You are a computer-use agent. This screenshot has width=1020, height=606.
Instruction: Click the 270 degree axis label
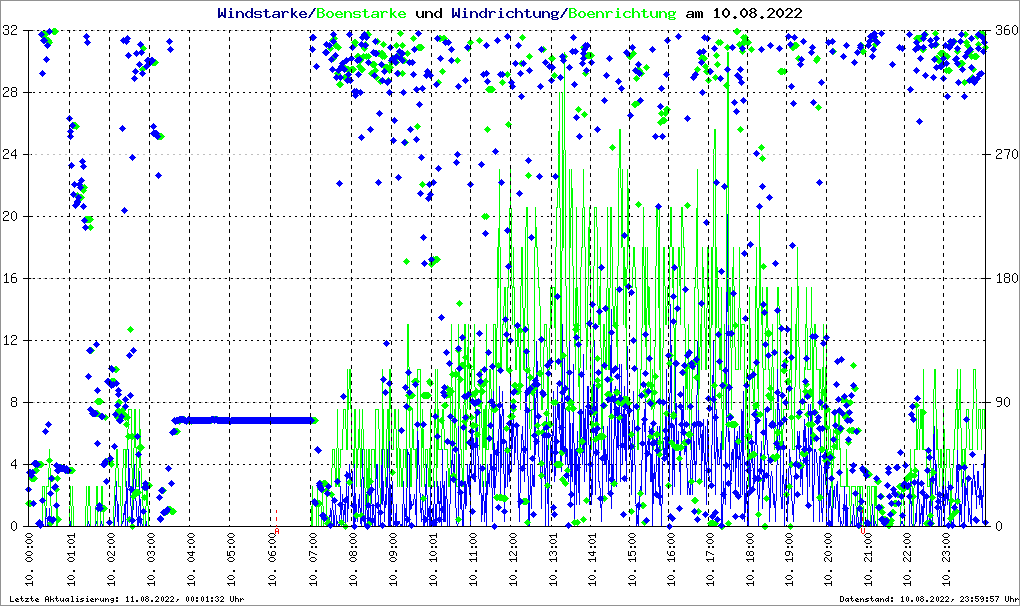pos(1005,155)
